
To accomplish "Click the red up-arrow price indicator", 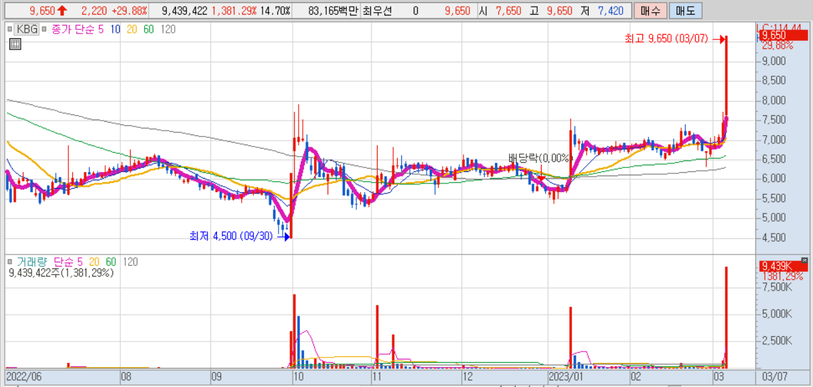I will pos(63,10).
